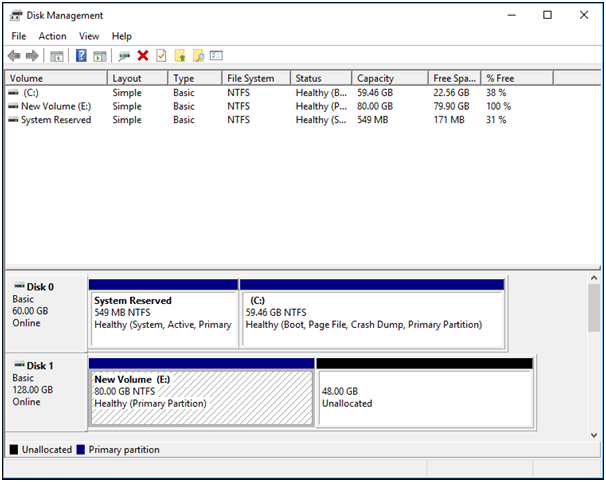Viewport: 606px width, 482px height.
Task: Click the Disk 1 label panel
Action: [x=46, y=392]
